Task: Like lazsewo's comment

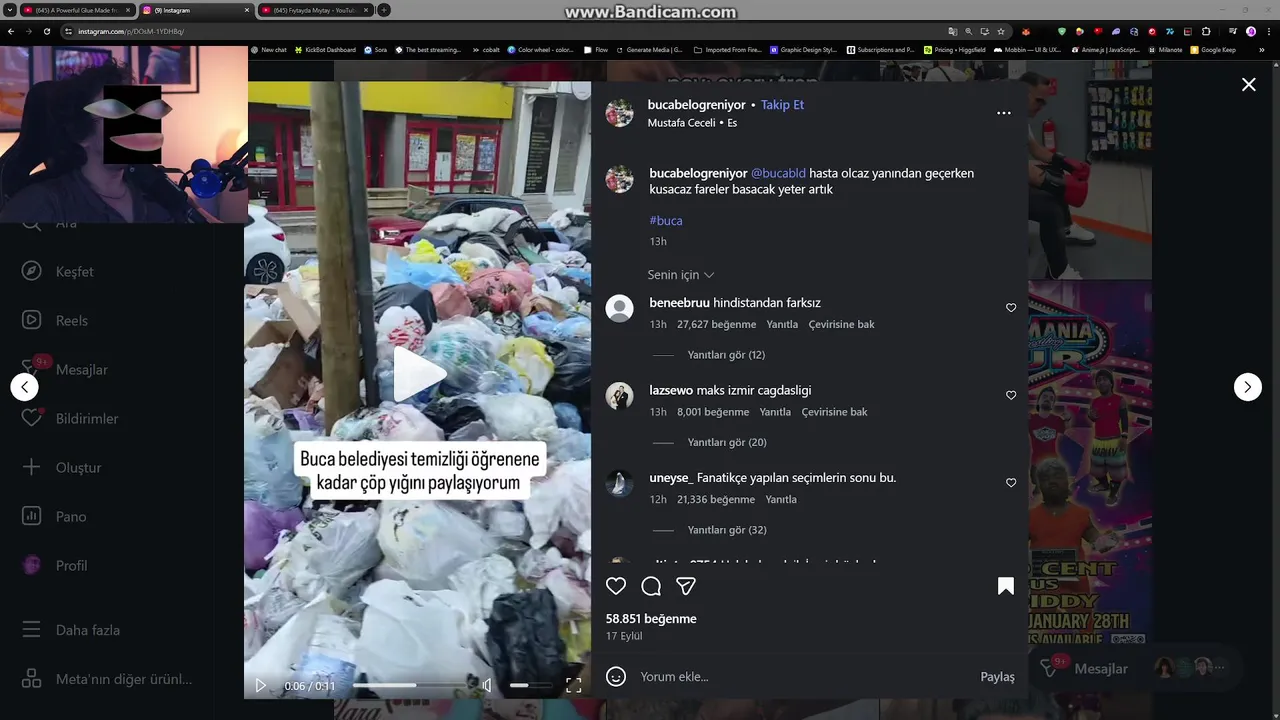Action: [1011, 395]
